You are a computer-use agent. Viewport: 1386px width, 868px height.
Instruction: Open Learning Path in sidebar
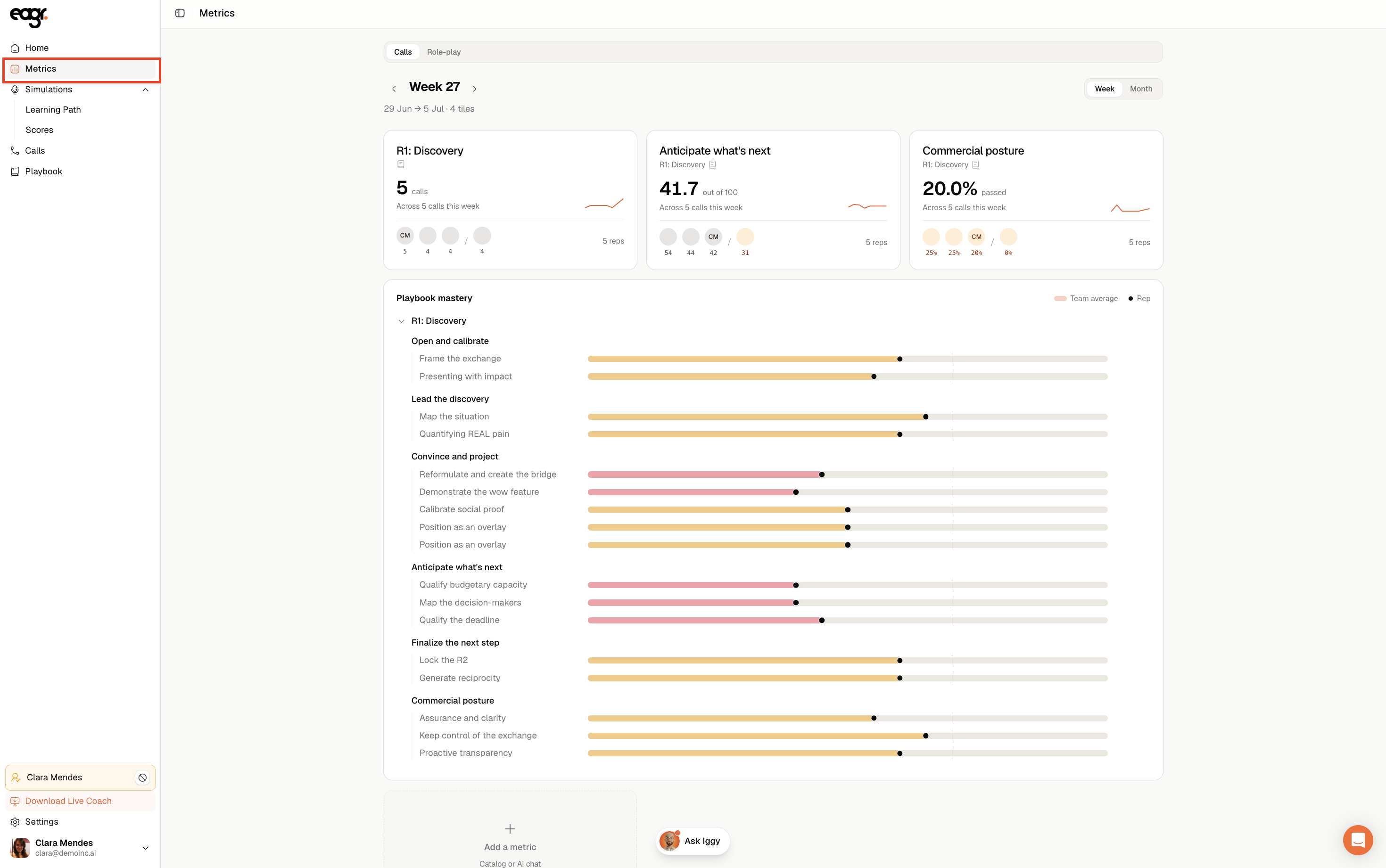(53, 110)
